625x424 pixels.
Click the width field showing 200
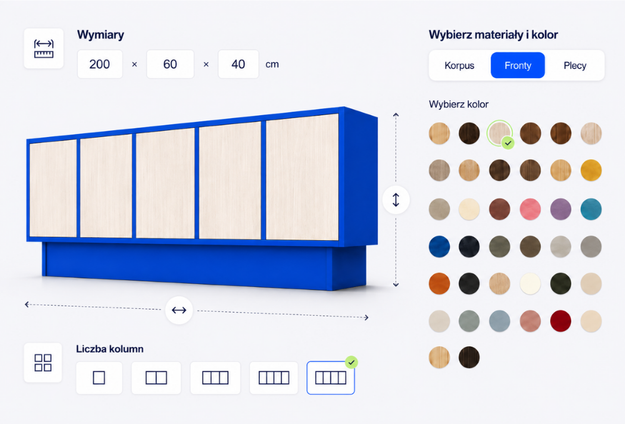tap(100, 64)
